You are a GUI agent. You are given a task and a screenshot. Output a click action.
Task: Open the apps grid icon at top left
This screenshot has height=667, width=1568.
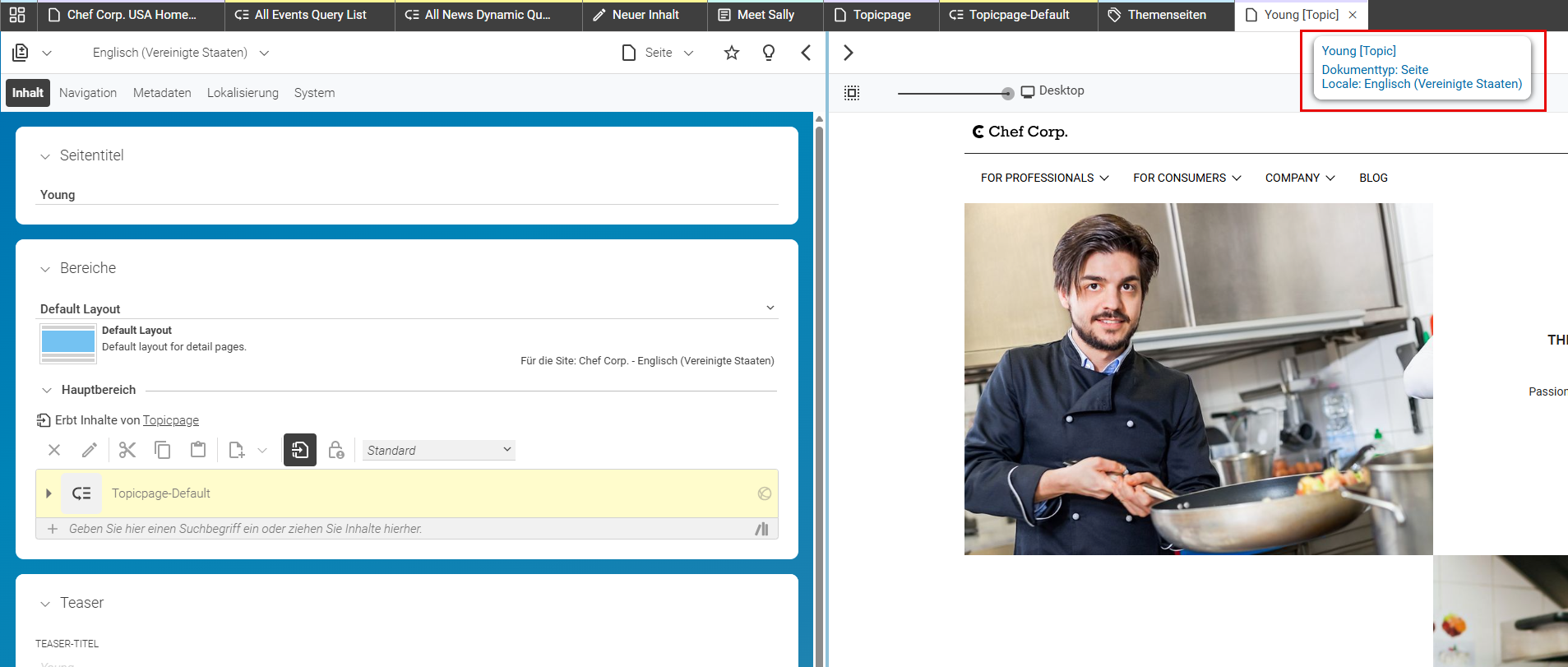click(17, 15)
